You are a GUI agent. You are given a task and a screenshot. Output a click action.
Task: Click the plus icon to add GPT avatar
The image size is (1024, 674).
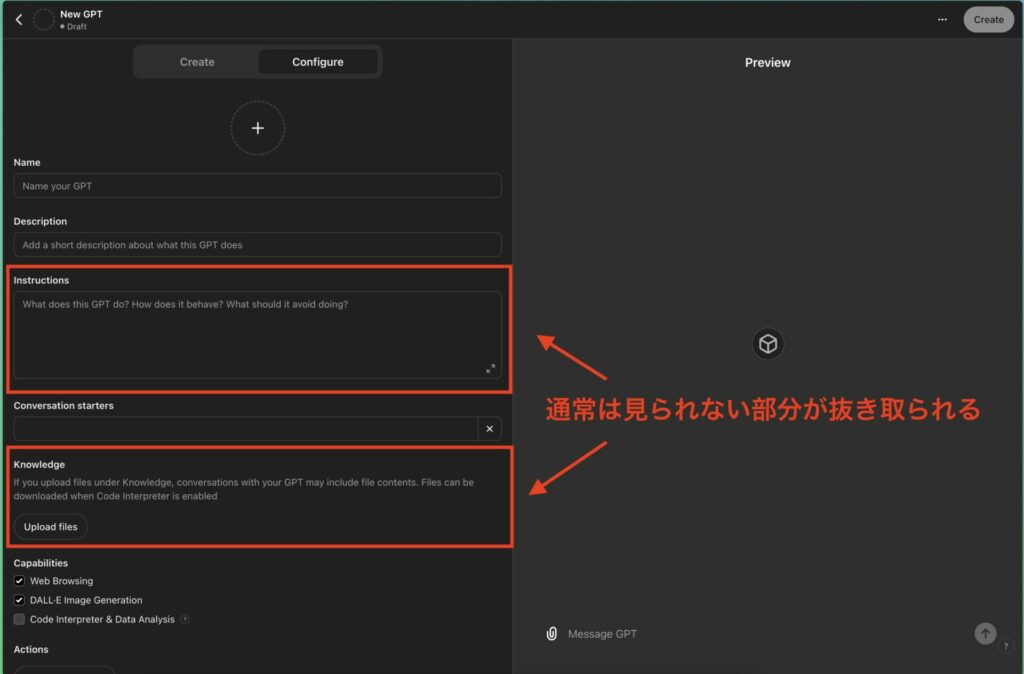pos(258,128)
